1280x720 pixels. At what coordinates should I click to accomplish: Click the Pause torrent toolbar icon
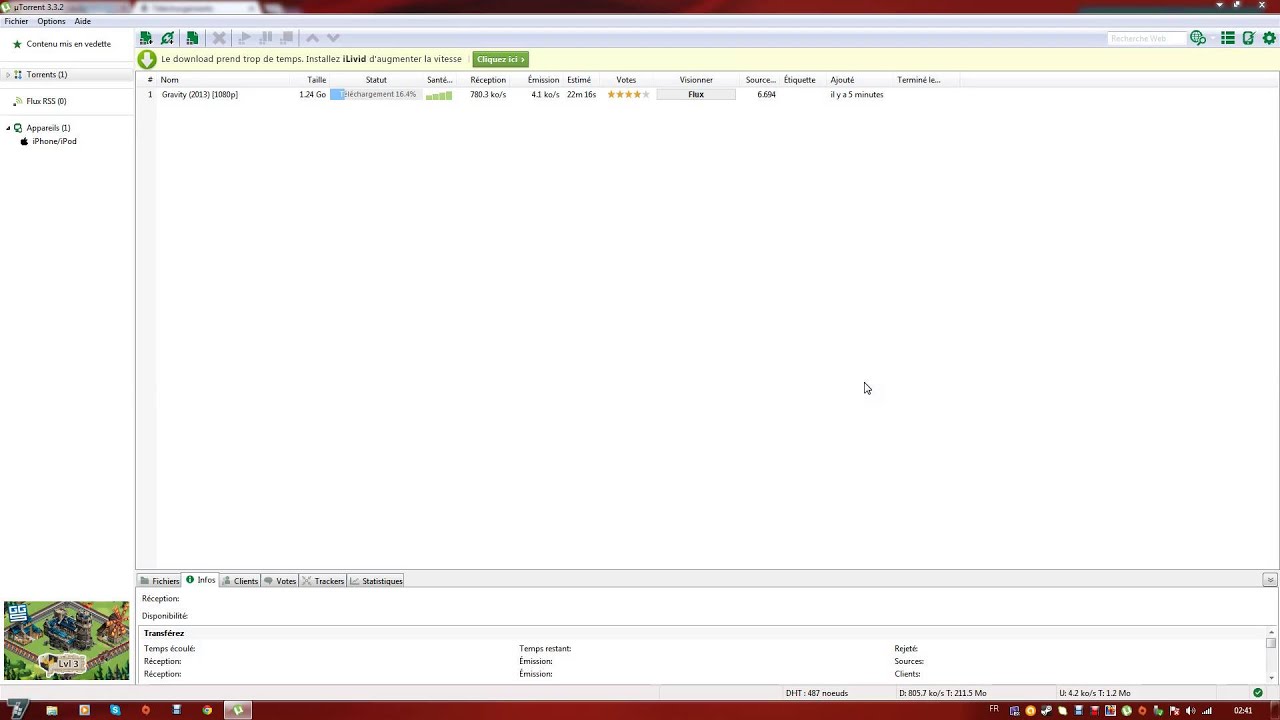266,38
